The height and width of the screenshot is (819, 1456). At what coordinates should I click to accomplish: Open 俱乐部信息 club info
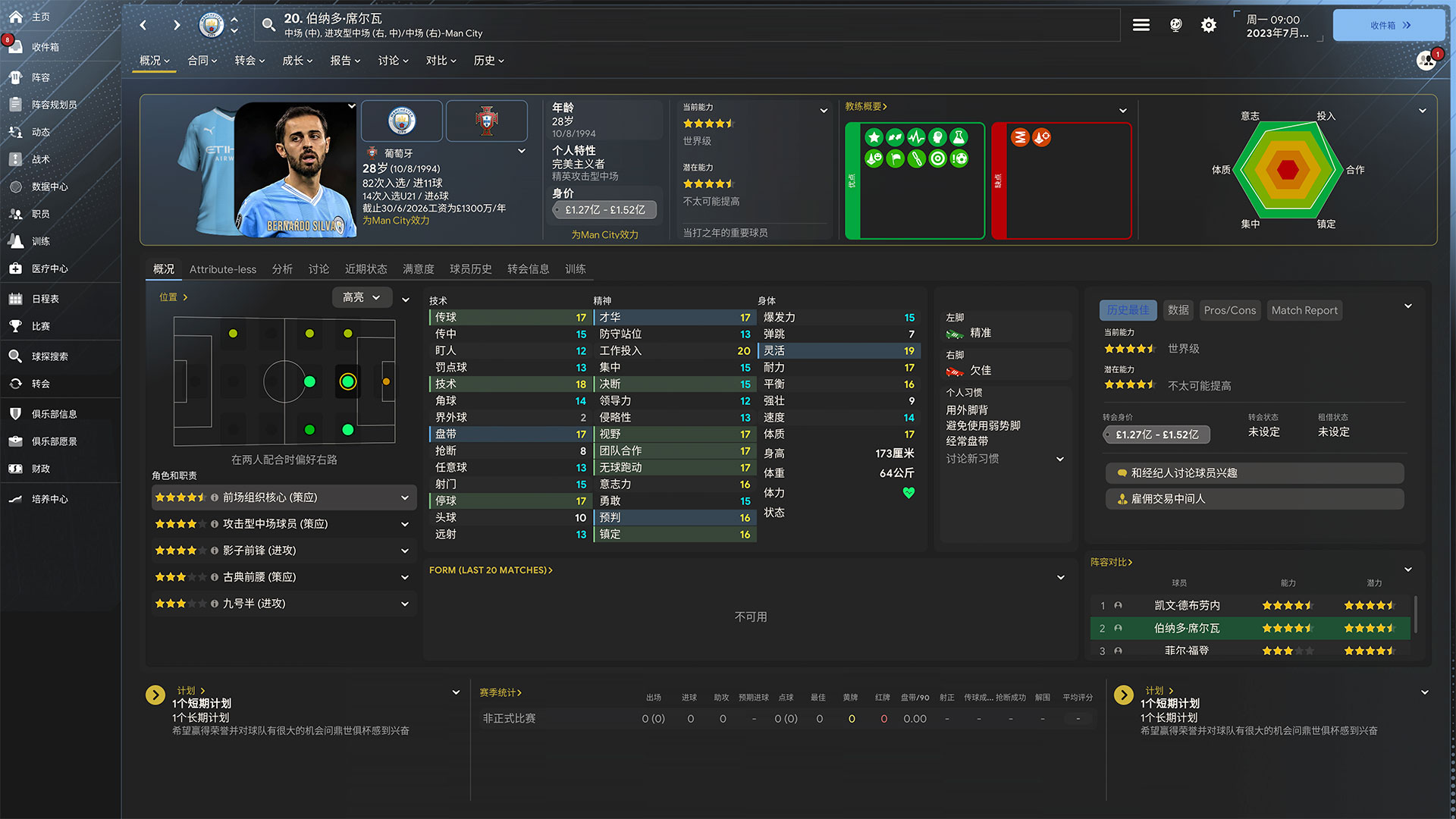coord(54,414)
